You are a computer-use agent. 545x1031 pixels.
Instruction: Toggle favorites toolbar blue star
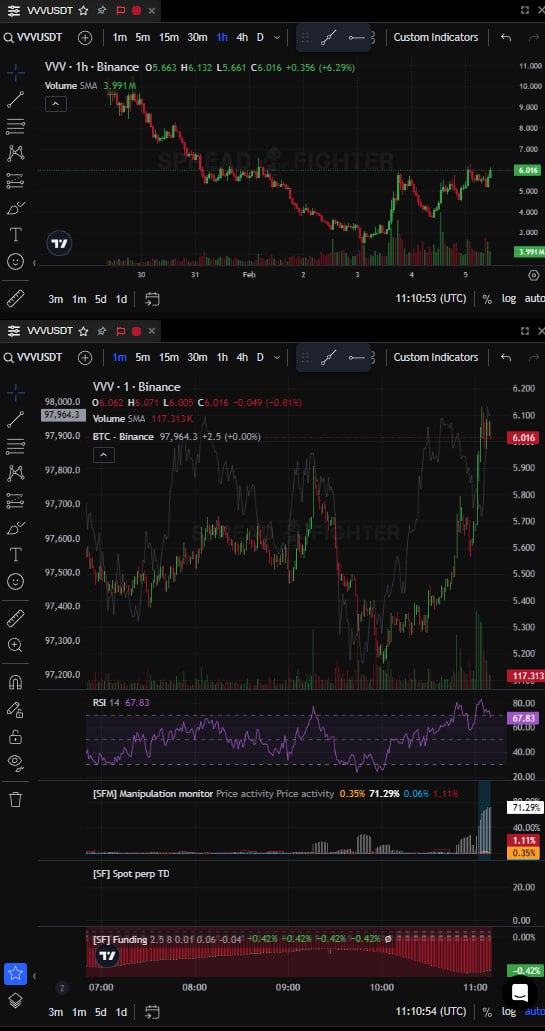point(16,974)
